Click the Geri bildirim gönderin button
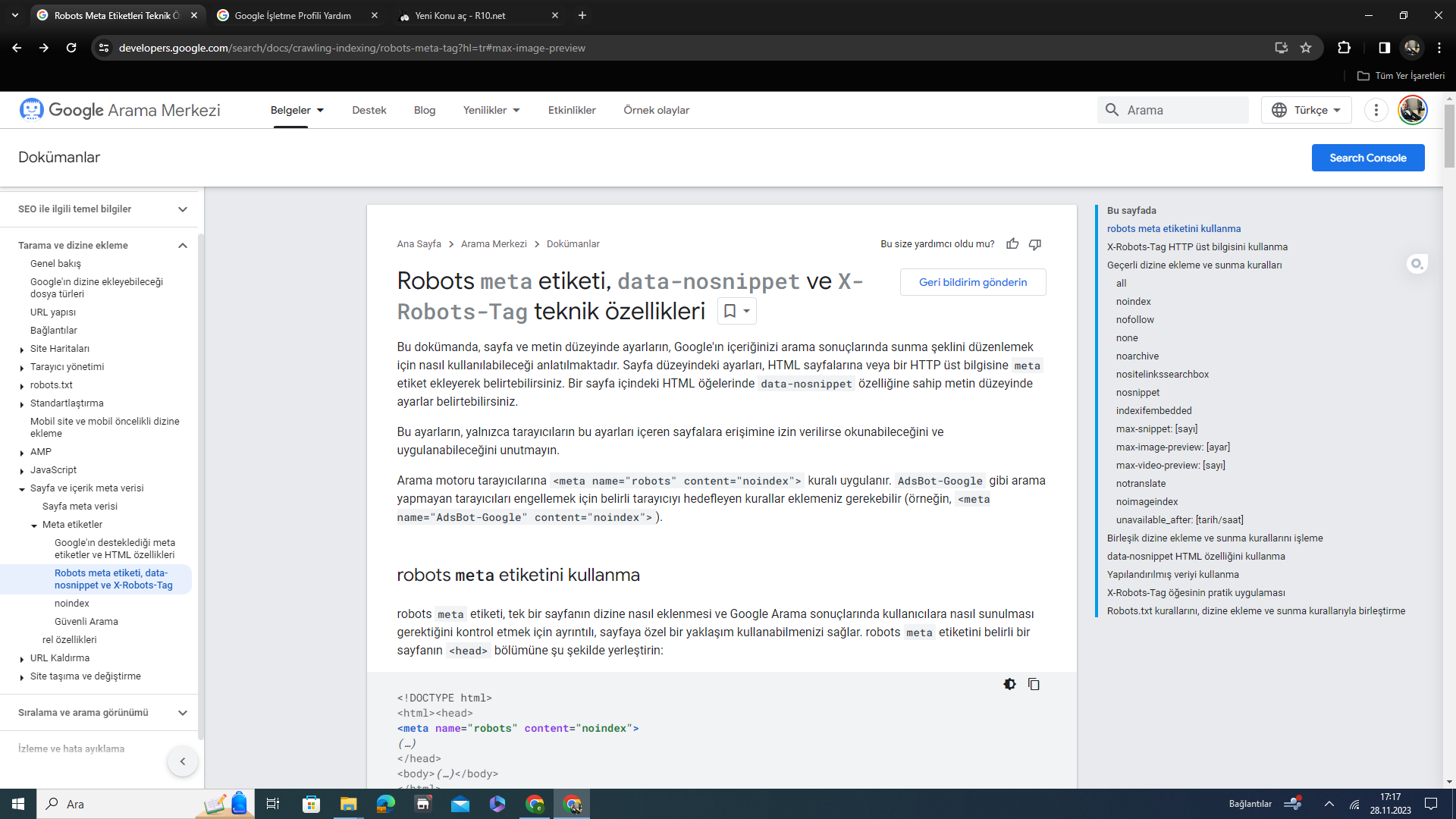This screenshot has height=819, width=1456. [973, 282]
